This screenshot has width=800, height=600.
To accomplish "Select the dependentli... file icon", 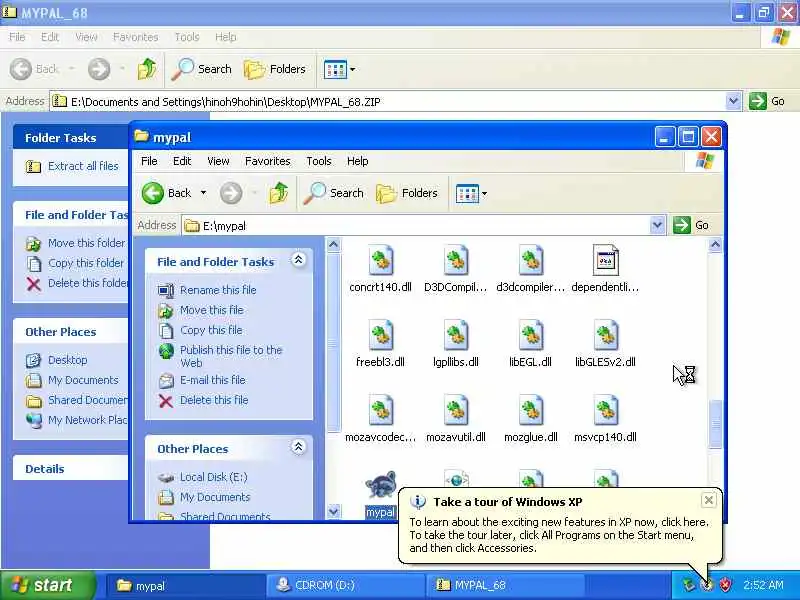I will [x=605, y=260].
